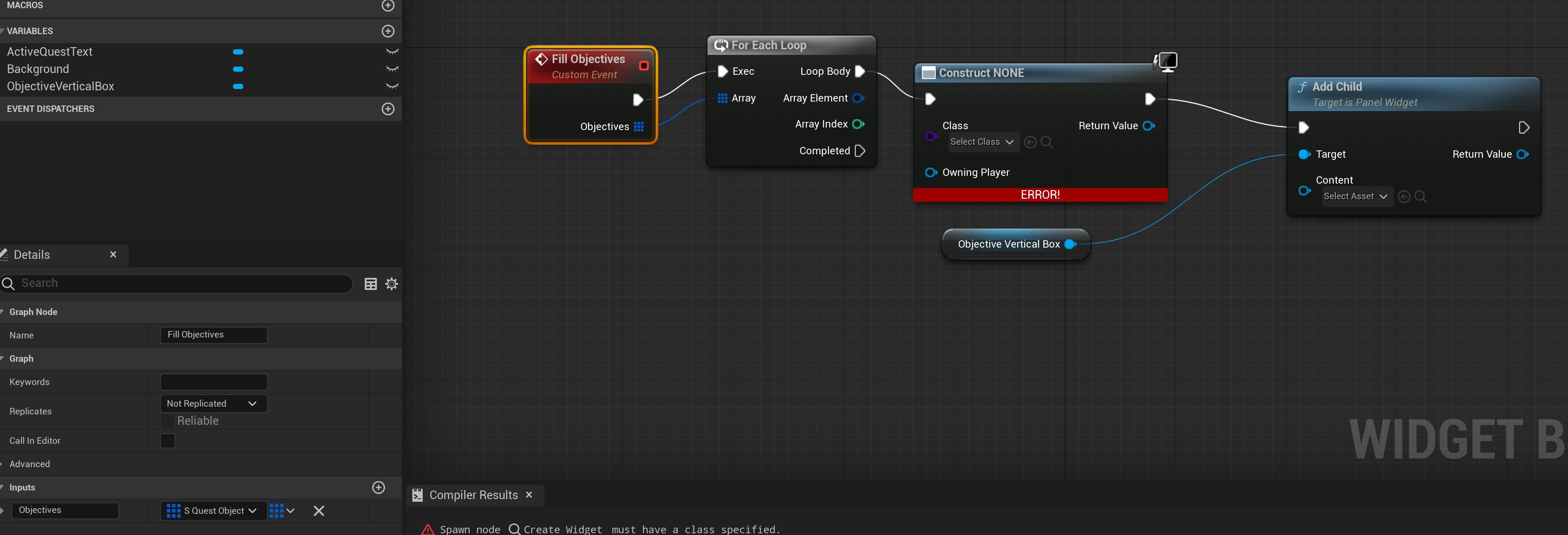Add a new macro with plus icon

(x=388, y=6)
